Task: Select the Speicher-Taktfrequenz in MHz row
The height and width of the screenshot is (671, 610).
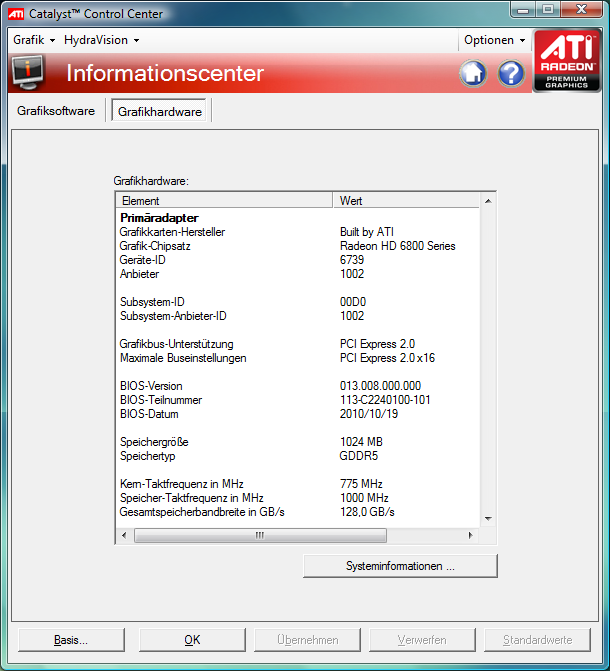Action: click(298, 498)
